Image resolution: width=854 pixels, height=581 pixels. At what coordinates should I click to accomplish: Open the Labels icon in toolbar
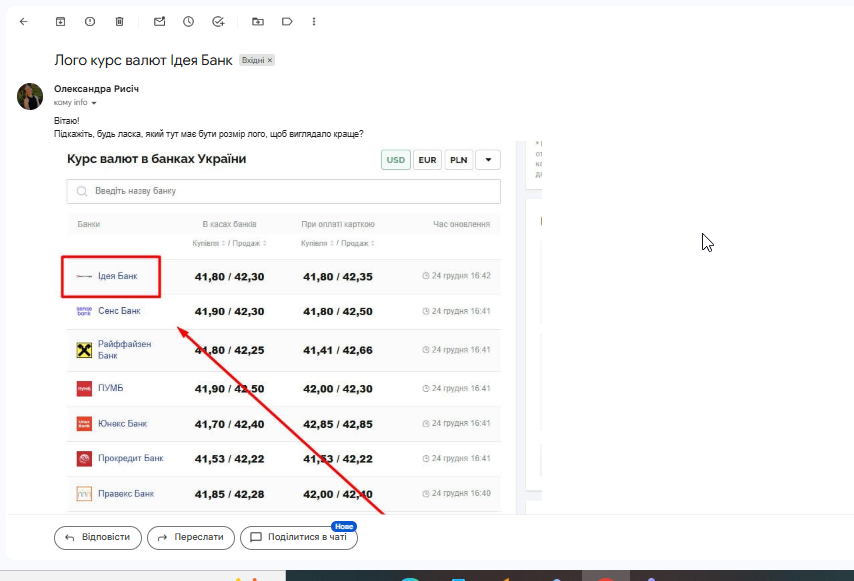(x=287, y=22)
